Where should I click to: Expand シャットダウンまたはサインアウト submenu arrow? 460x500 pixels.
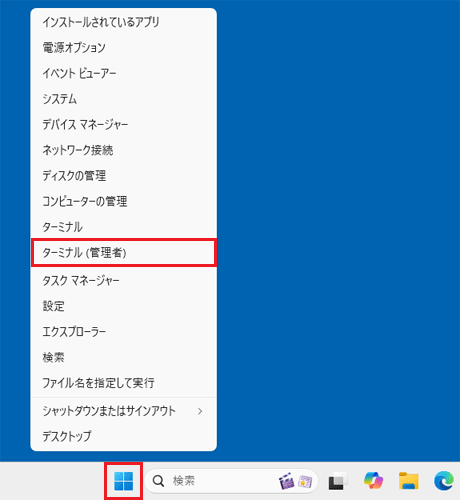[x=200, y=411]
